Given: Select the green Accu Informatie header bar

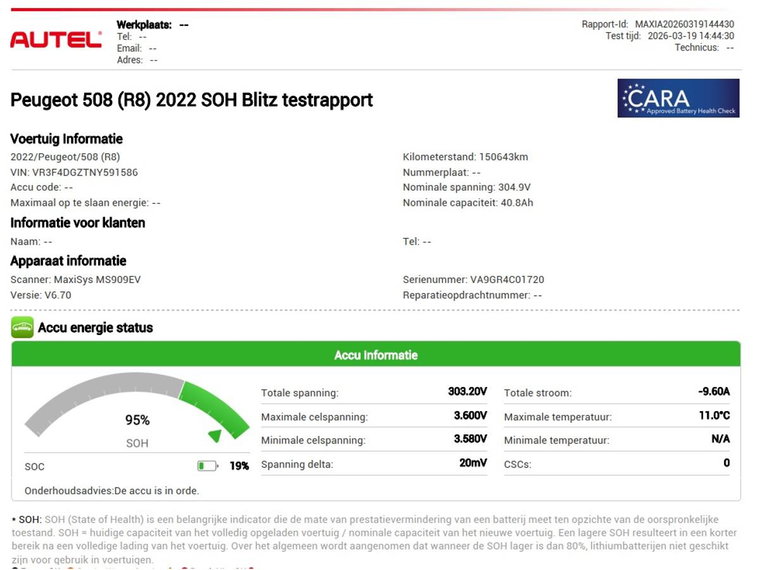Looking at the screenshot, I should [376, 355].
